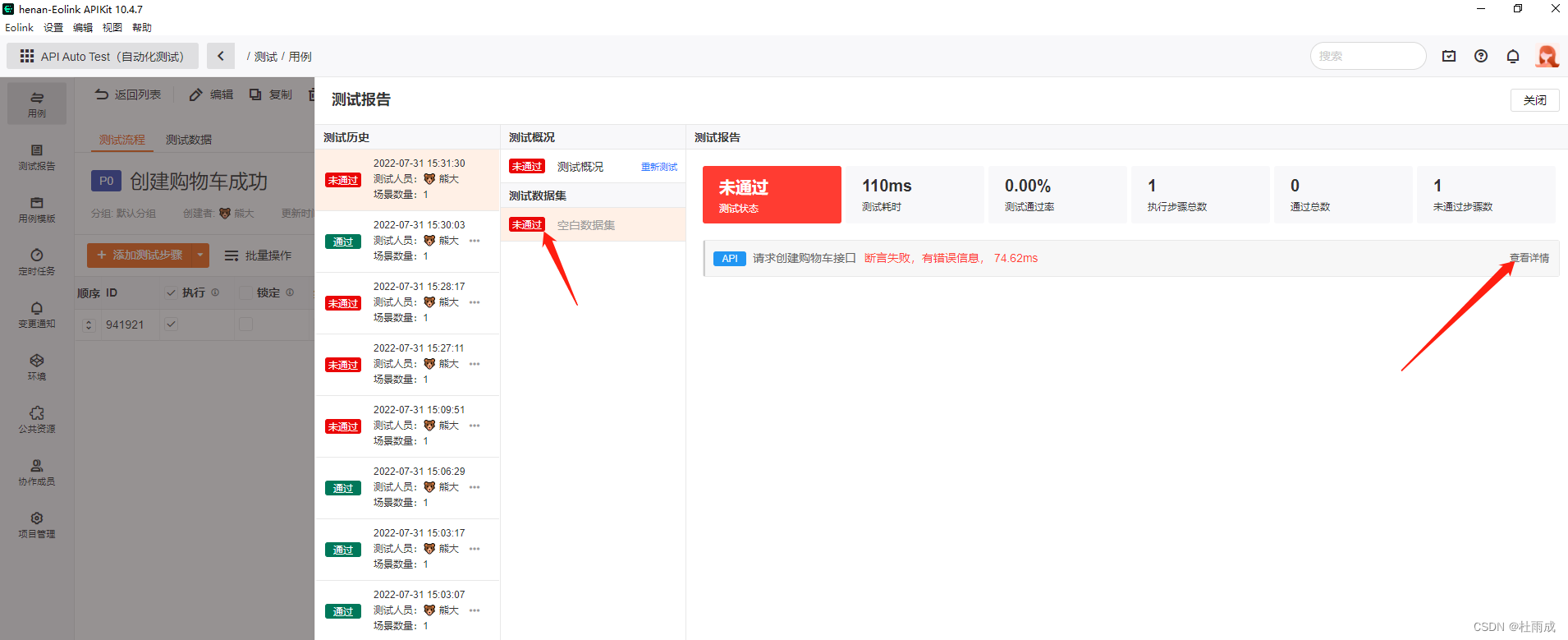Screen dimensions: 1568x640
Task: Switch to the 测试数据 tab
Action: pyautogui.click(x=189, y=140)
